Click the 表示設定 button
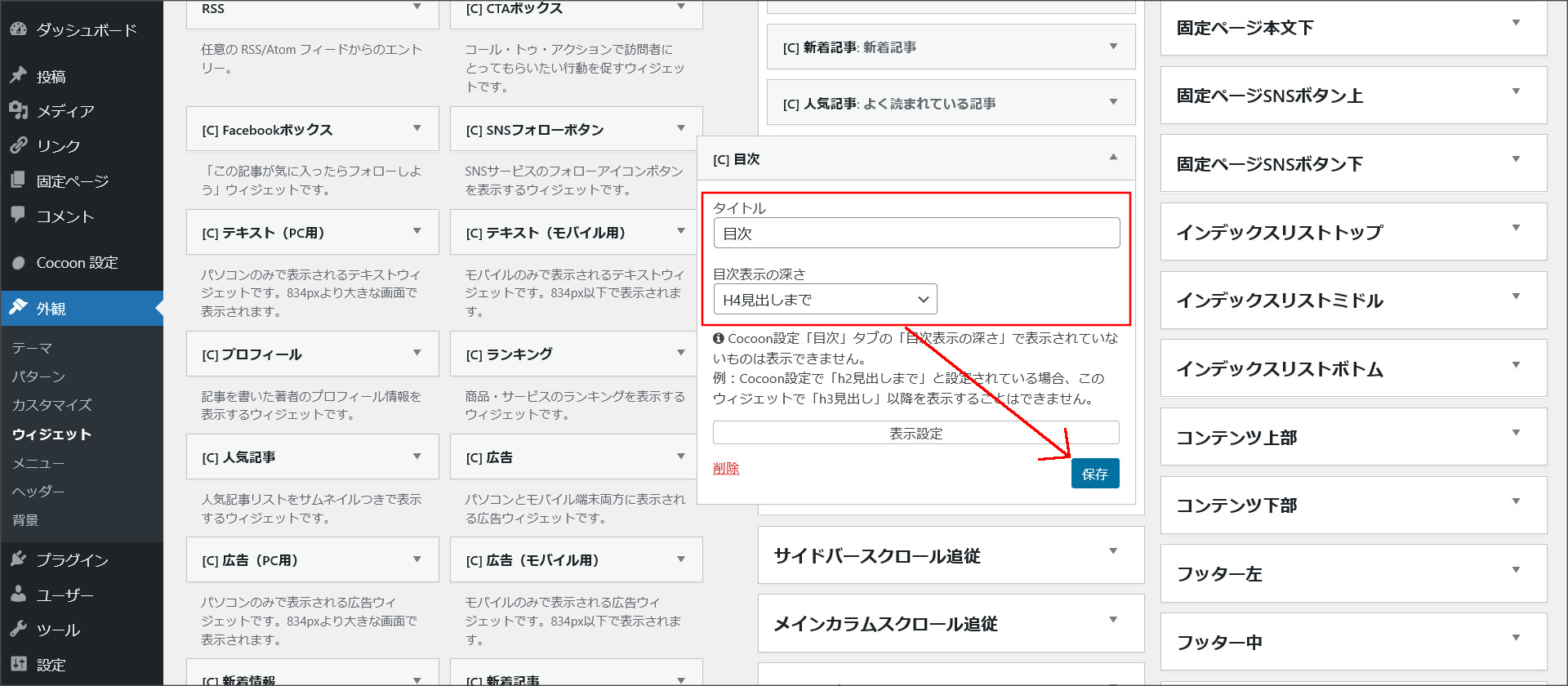Screen dimensions: 1568x686 (x=916, y=433)
